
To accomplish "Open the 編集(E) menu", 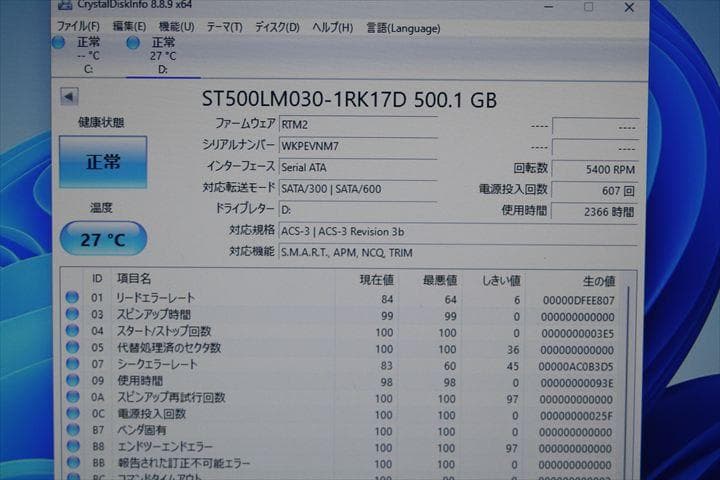I will (x=129, y=27).
